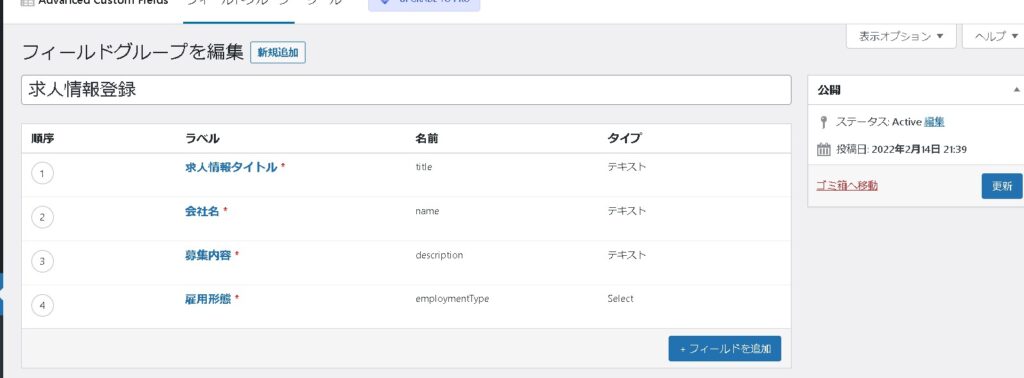
Task: Collapse the 公開 panel with the arrow
Action: [x=1016, y=90]
